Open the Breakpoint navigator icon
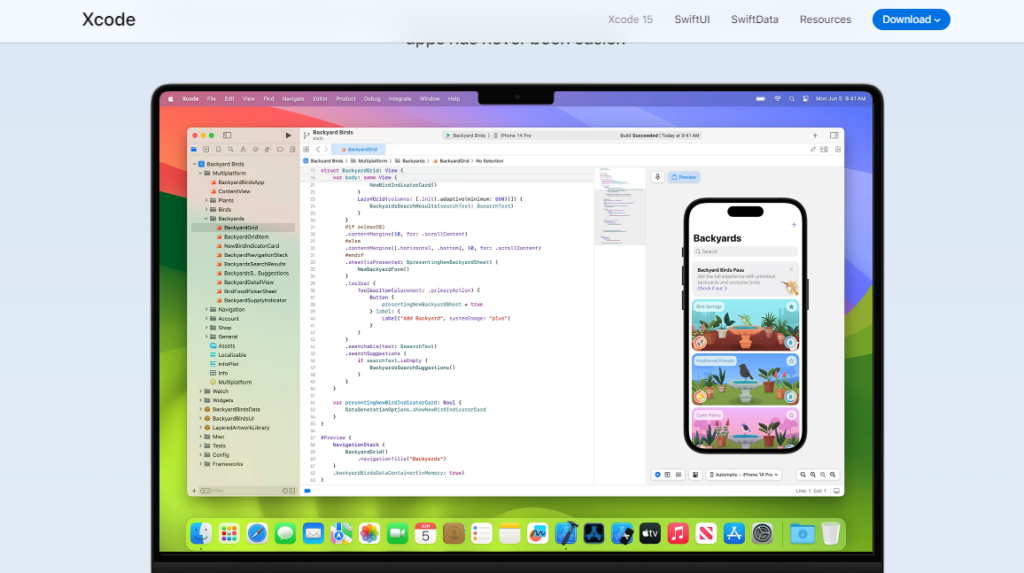Image resolution: width=1024 pixels, height=573 pixels. 280,150
